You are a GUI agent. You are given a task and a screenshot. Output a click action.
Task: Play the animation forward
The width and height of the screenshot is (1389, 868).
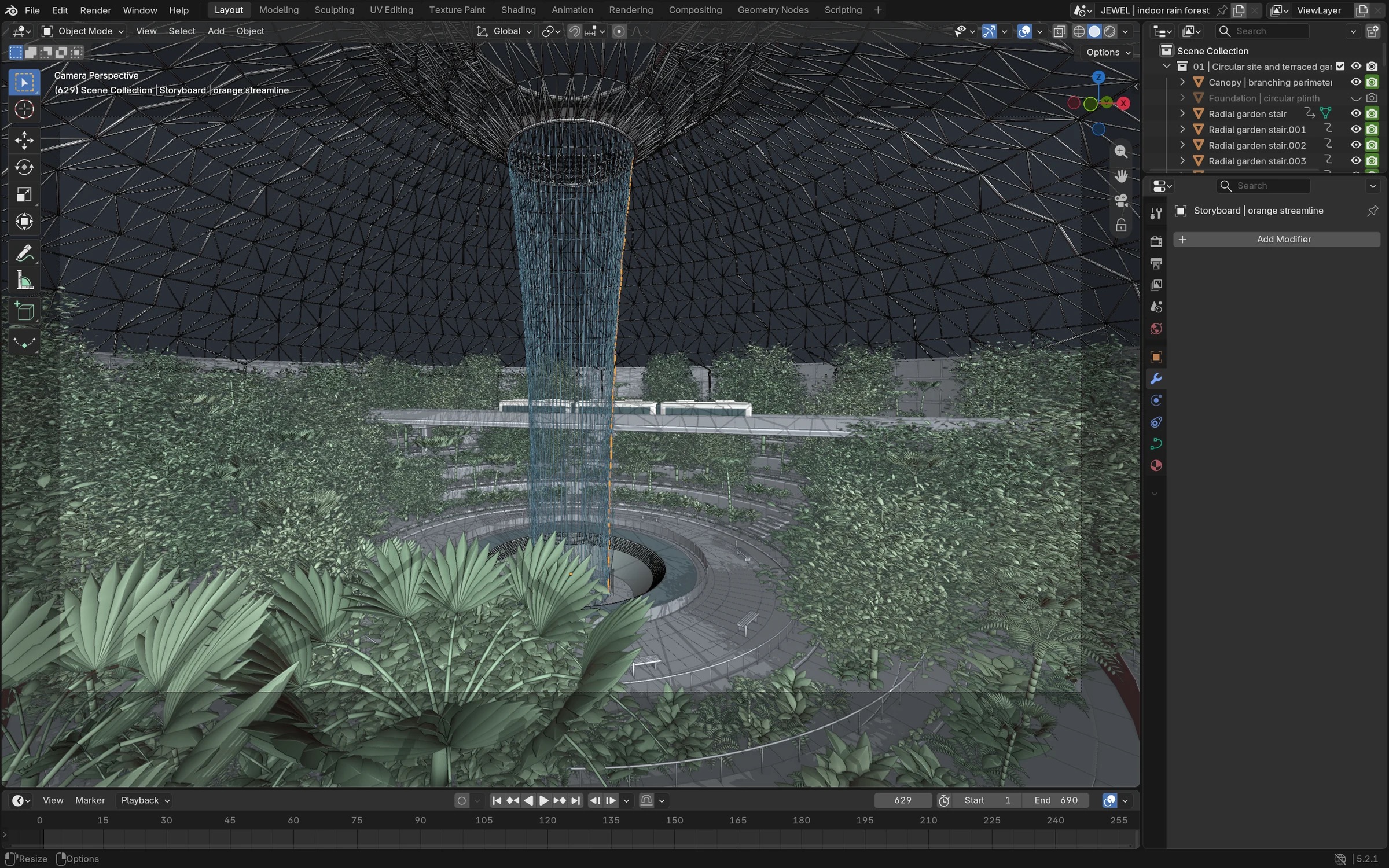coord(543,800)
